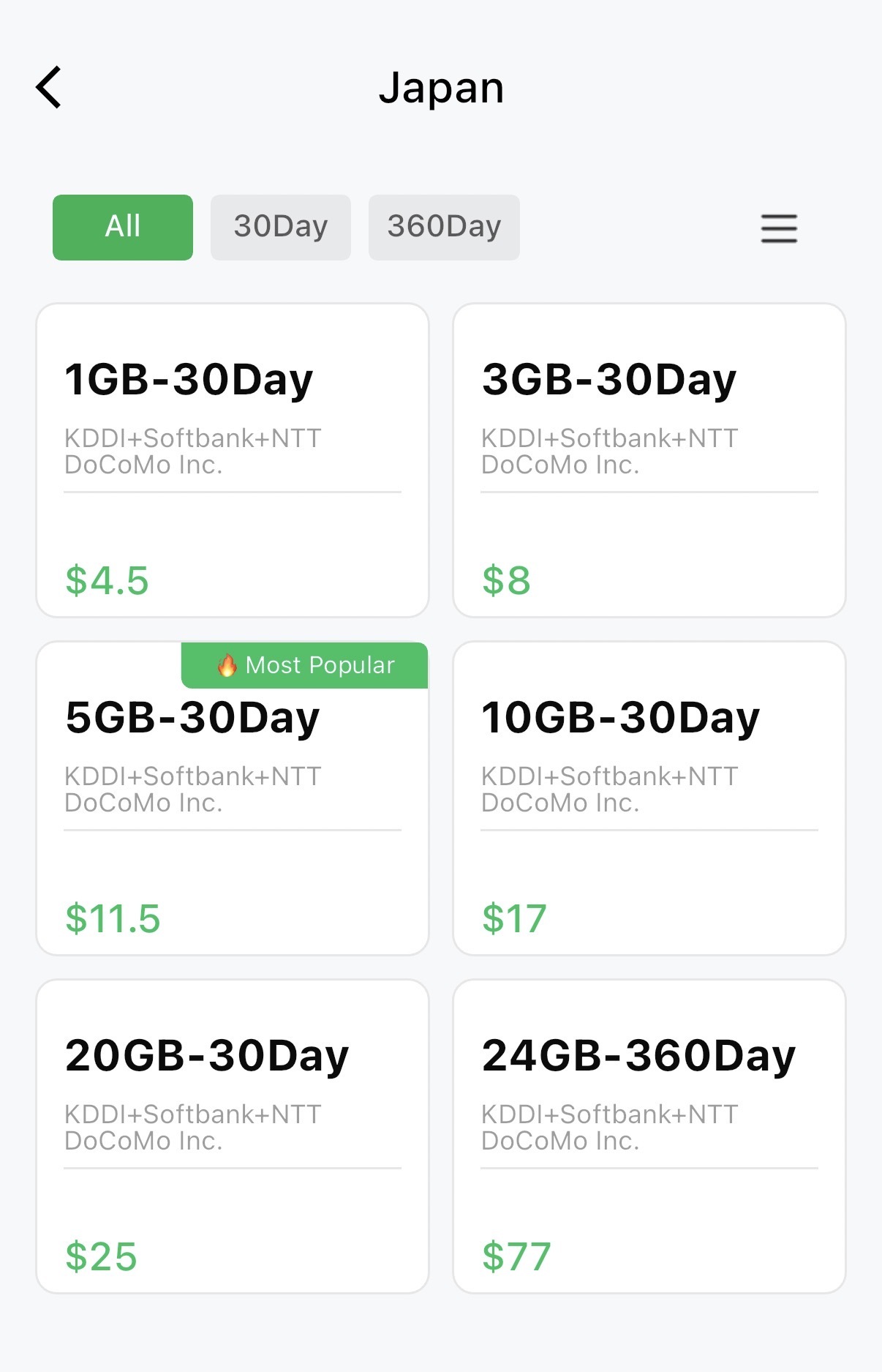Choose the 1GB-30Day plan card
This screenshot has height=1372, width=882.
tap(233, 460)
